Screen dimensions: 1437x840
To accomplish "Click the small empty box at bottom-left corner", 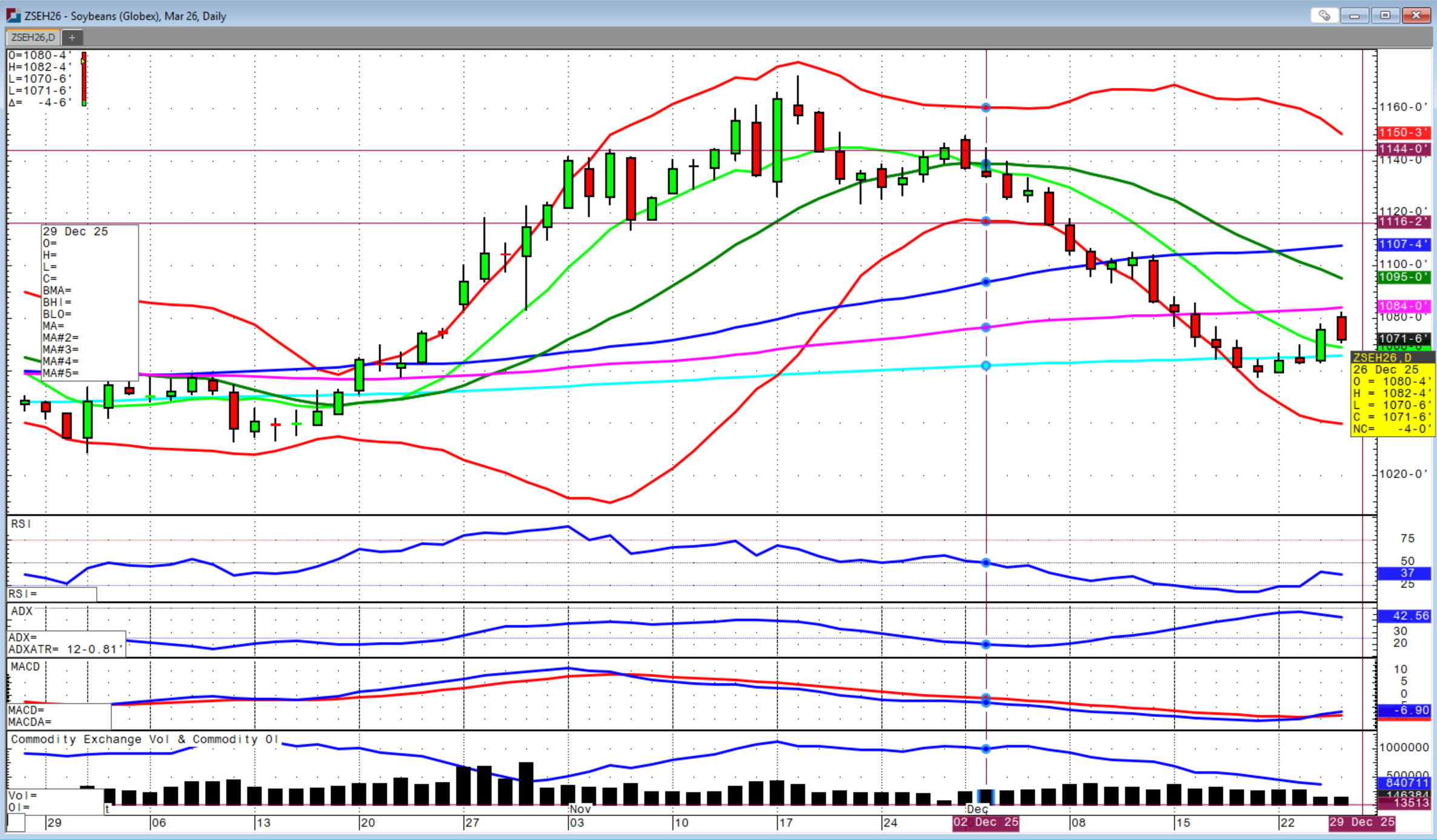I will tap(16, 822).
